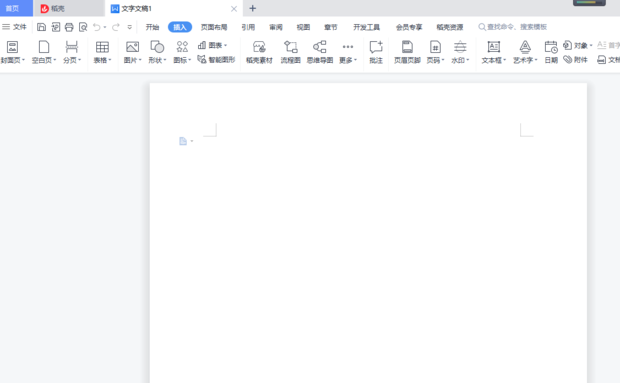
Task: Go to the Home (首页) window tab
Action: coord(16,8)
